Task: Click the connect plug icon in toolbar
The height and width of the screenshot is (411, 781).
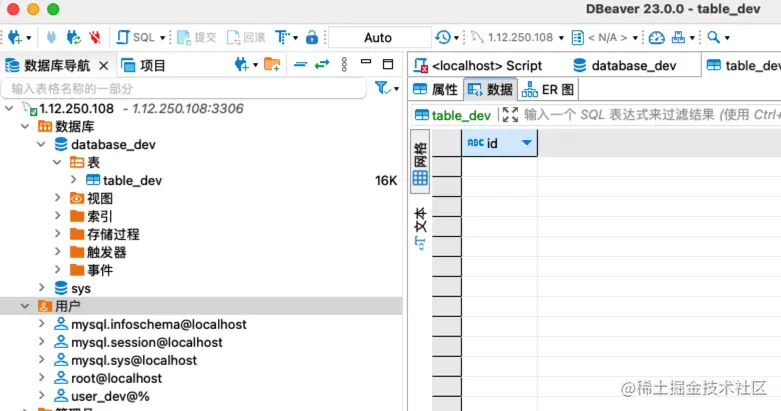Action: [x=51, y=37]
